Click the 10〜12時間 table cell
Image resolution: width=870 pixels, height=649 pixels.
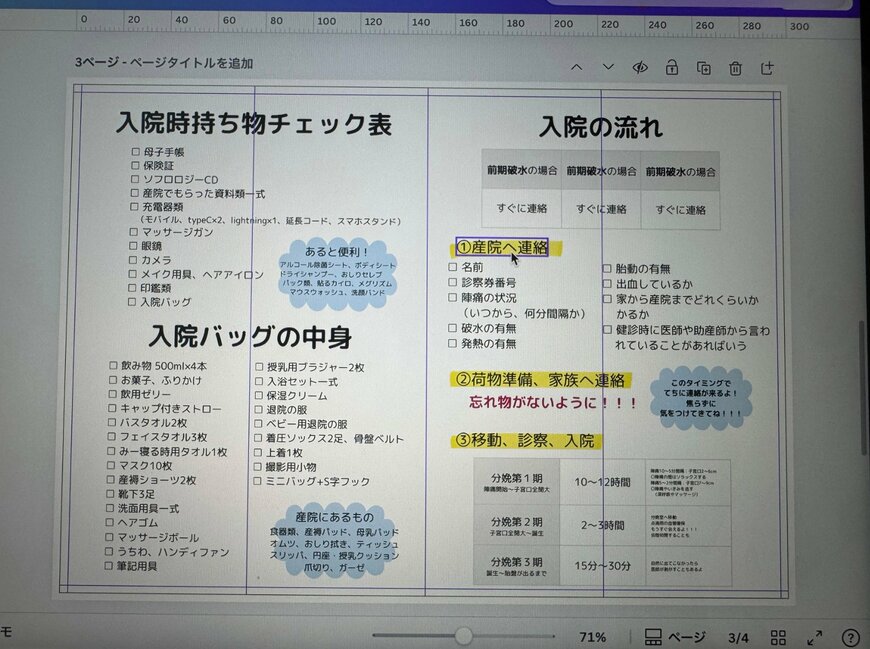603,482
